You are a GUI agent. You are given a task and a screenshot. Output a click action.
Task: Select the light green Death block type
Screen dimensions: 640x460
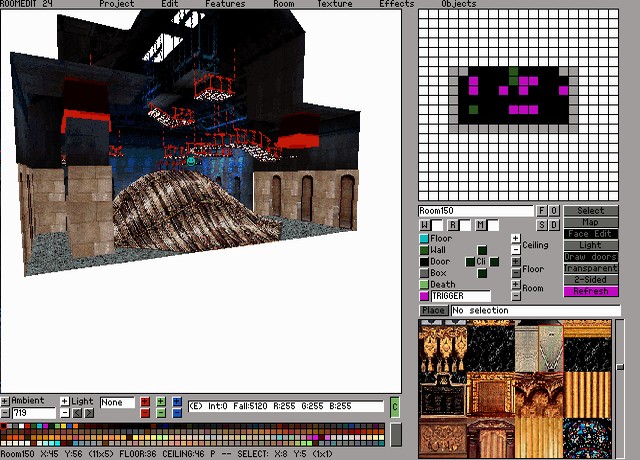424,285
